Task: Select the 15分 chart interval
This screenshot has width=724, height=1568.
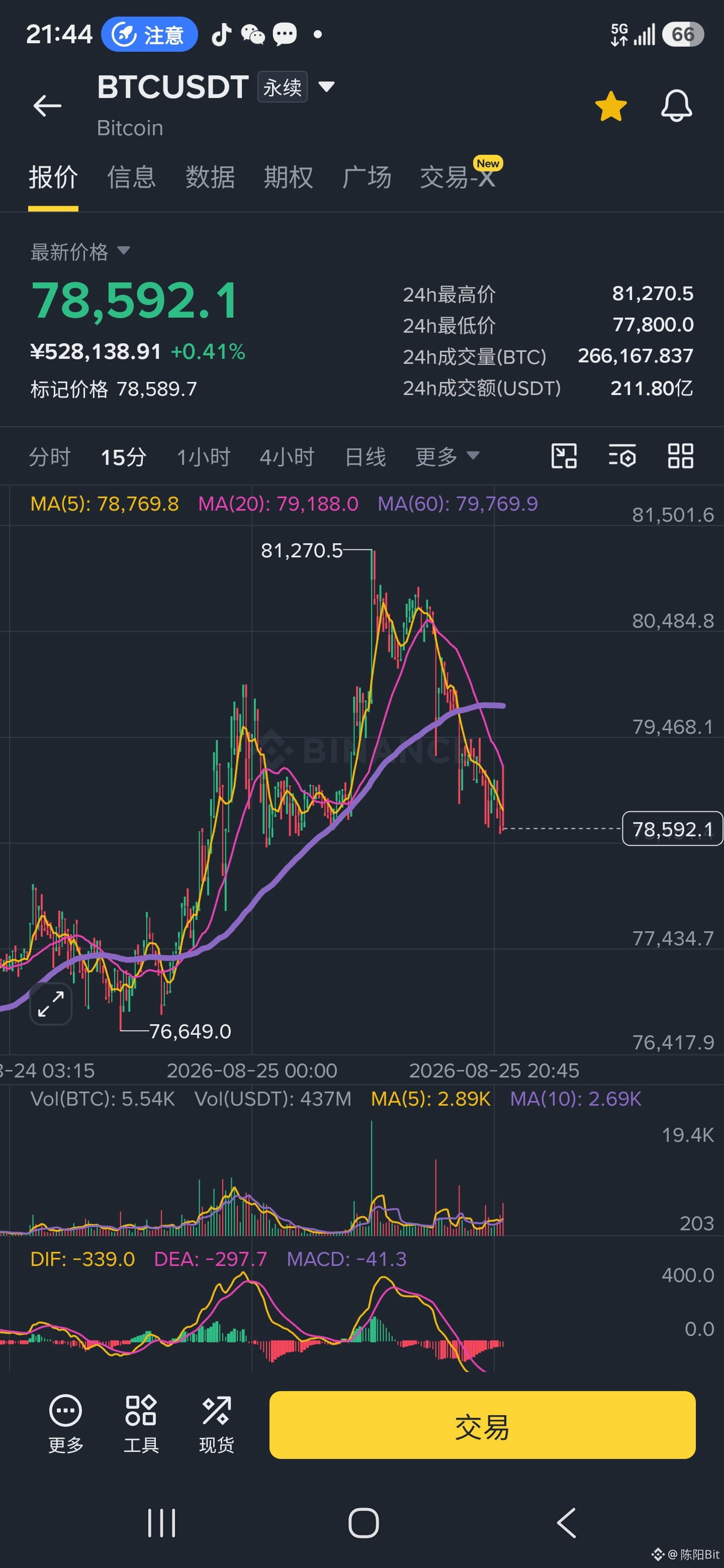Action: click(x=124, y=456)
